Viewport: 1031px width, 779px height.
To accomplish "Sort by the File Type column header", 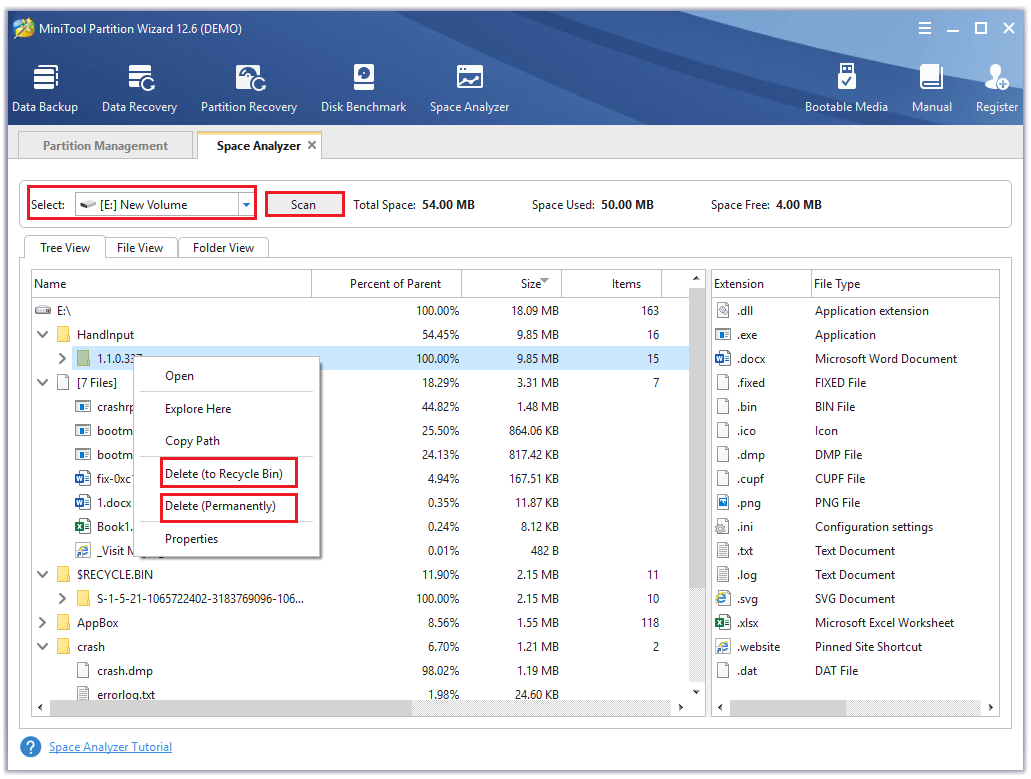I will click(905, 283).
